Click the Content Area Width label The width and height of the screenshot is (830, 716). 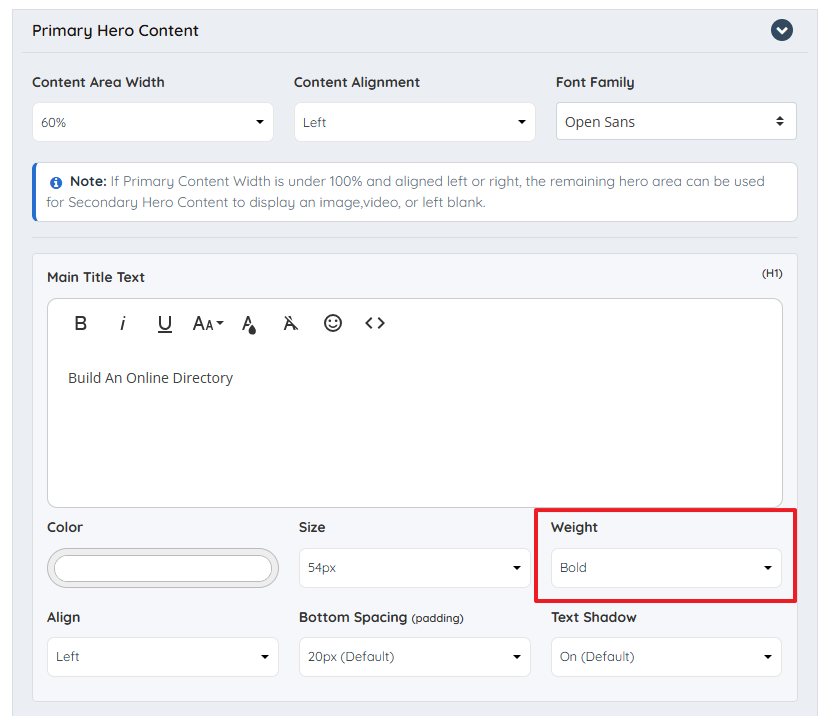coord(98,83)
